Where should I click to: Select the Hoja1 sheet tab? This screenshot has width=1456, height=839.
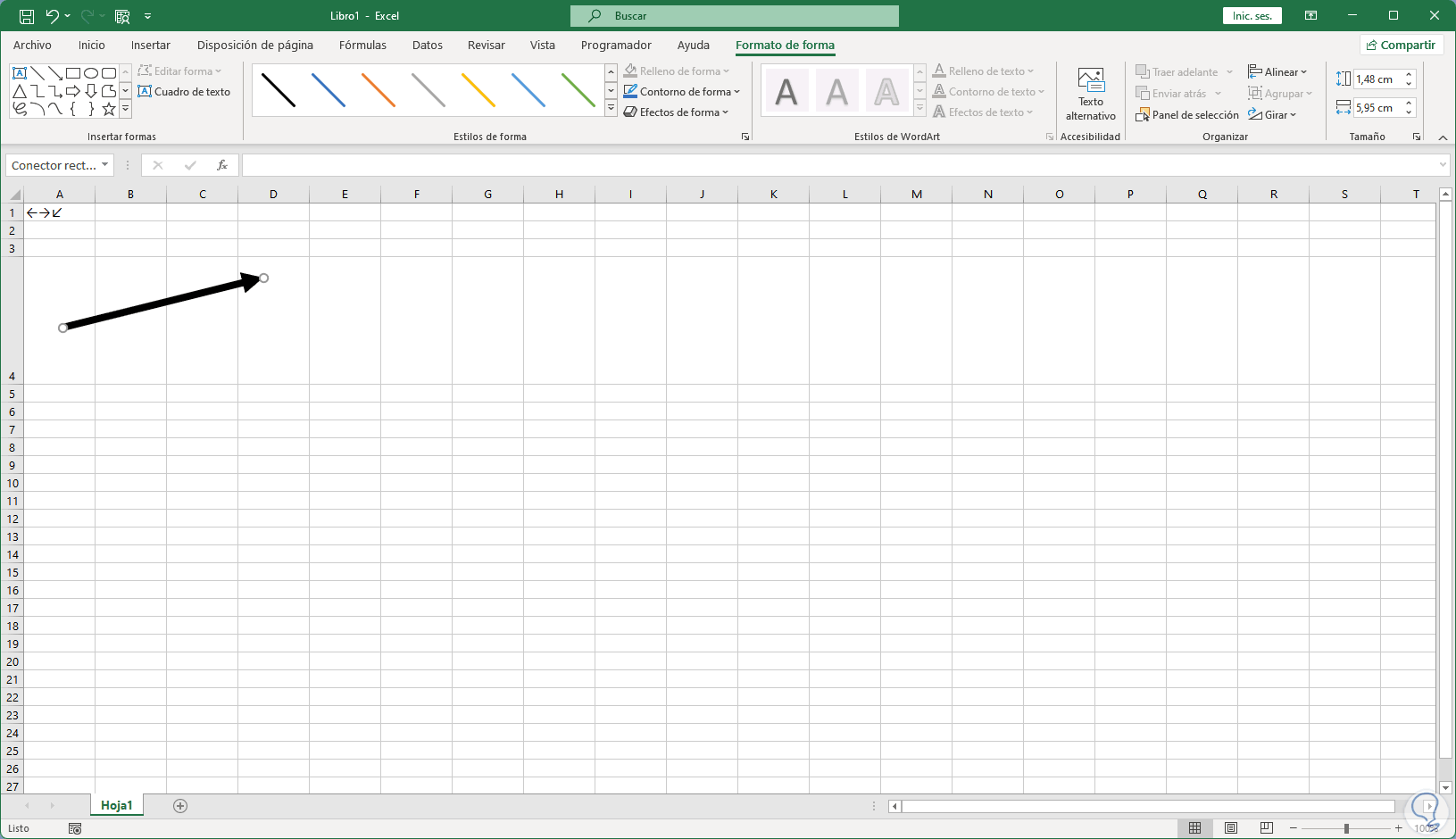pos(117,806)
